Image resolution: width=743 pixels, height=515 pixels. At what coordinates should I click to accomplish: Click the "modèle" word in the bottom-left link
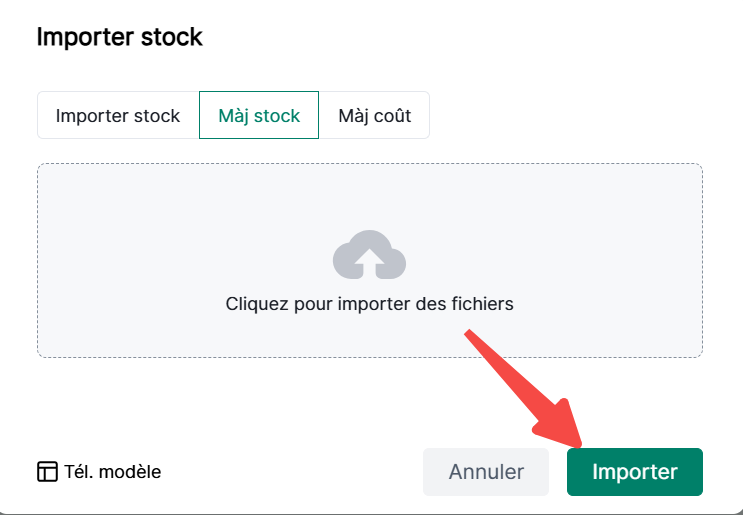136,472
